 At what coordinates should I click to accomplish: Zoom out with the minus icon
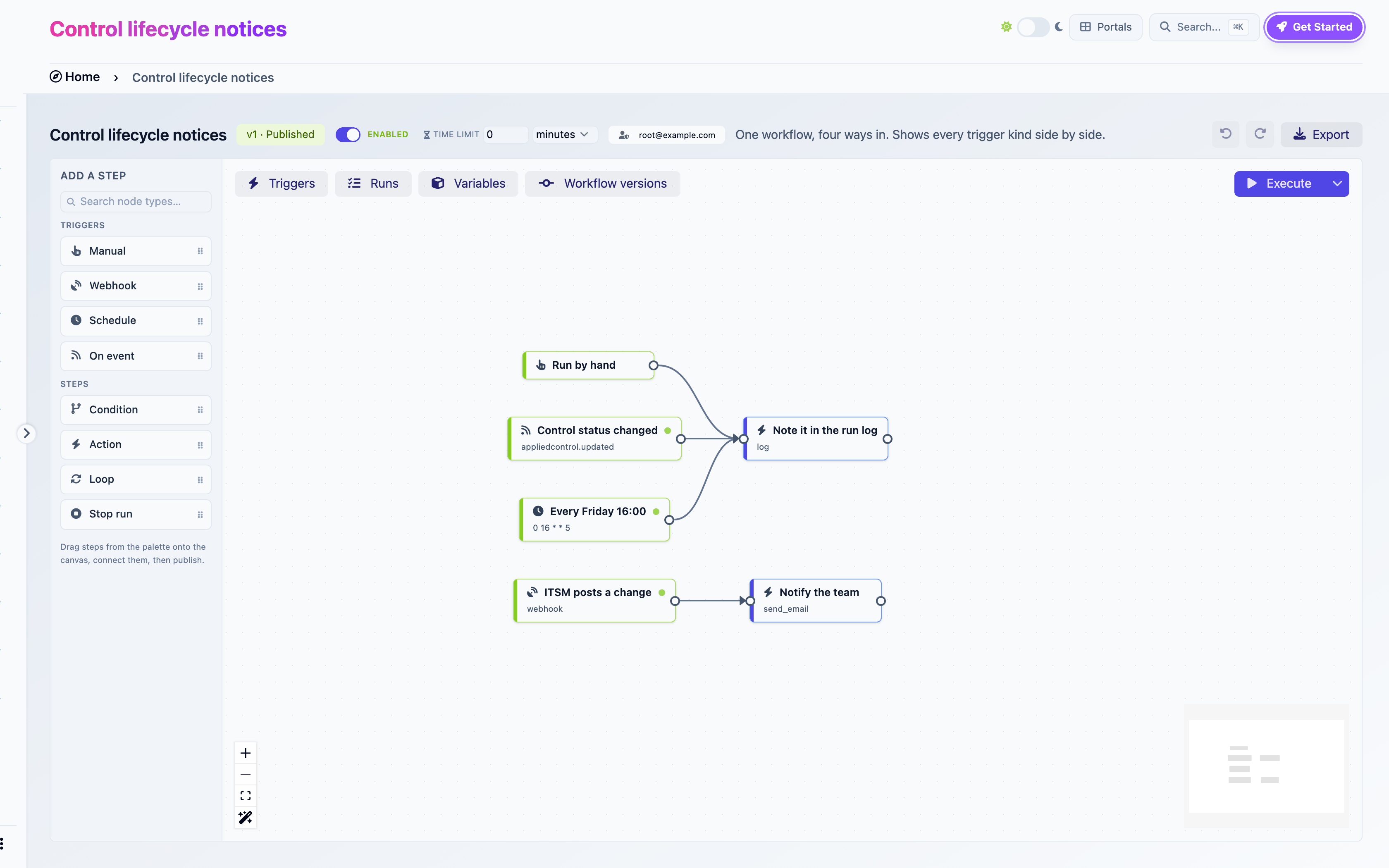[x=246, y=774]
